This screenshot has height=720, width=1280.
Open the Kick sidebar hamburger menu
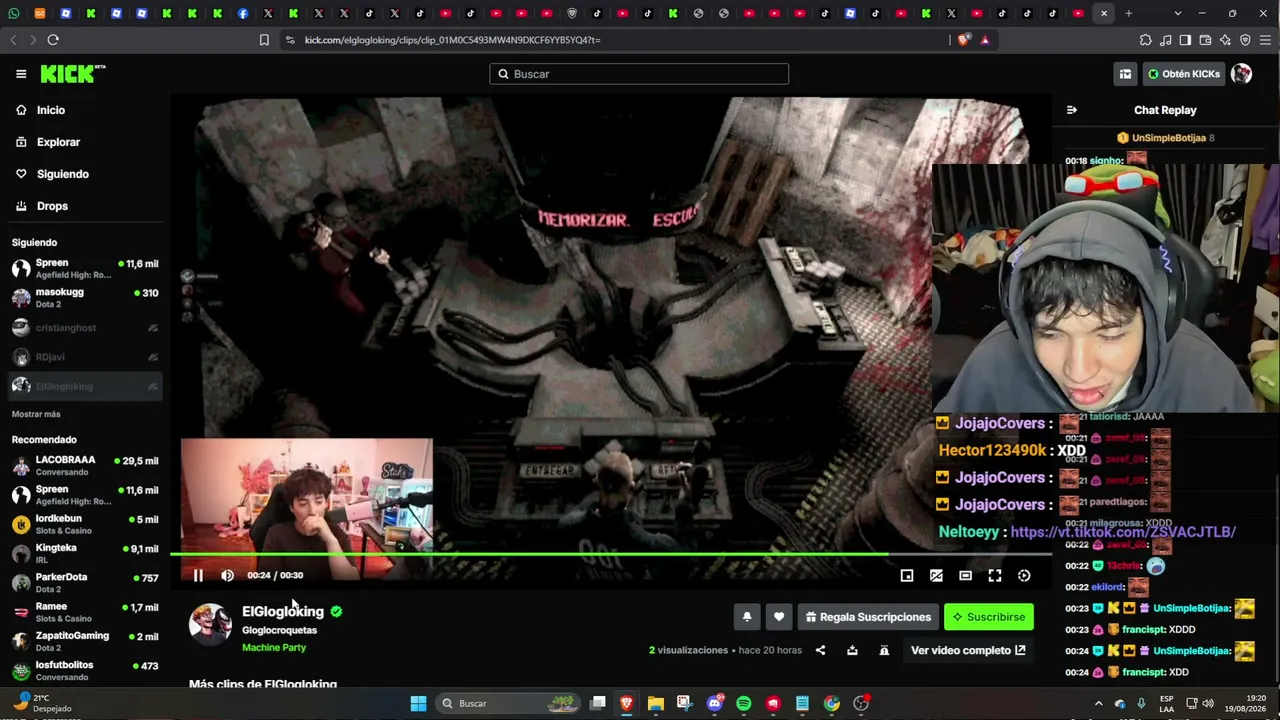point(21,74)
